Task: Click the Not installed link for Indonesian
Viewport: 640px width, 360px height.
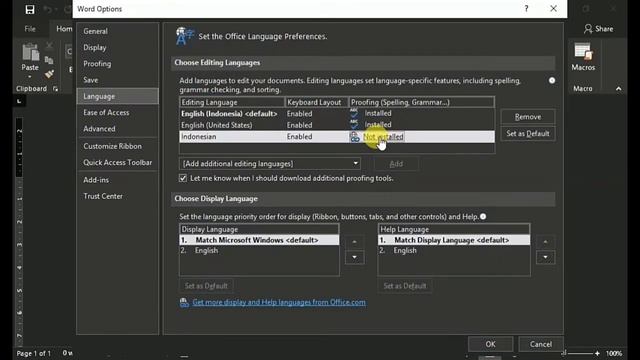Action: pos(383,137)
